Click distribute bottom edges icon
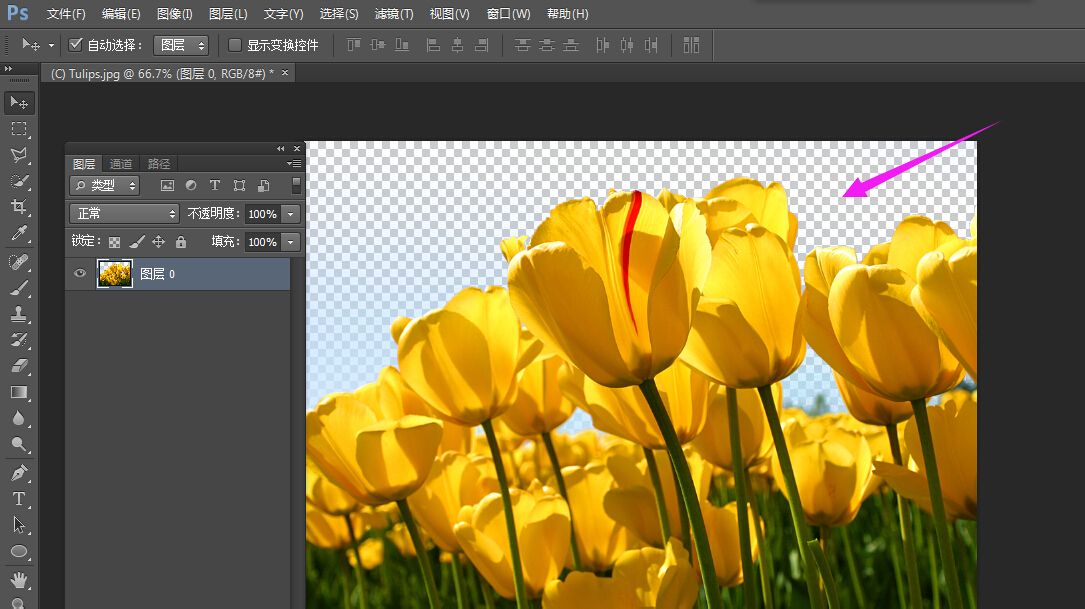The height and width of the screenshot is (609, 1085). tap(571, 45)
